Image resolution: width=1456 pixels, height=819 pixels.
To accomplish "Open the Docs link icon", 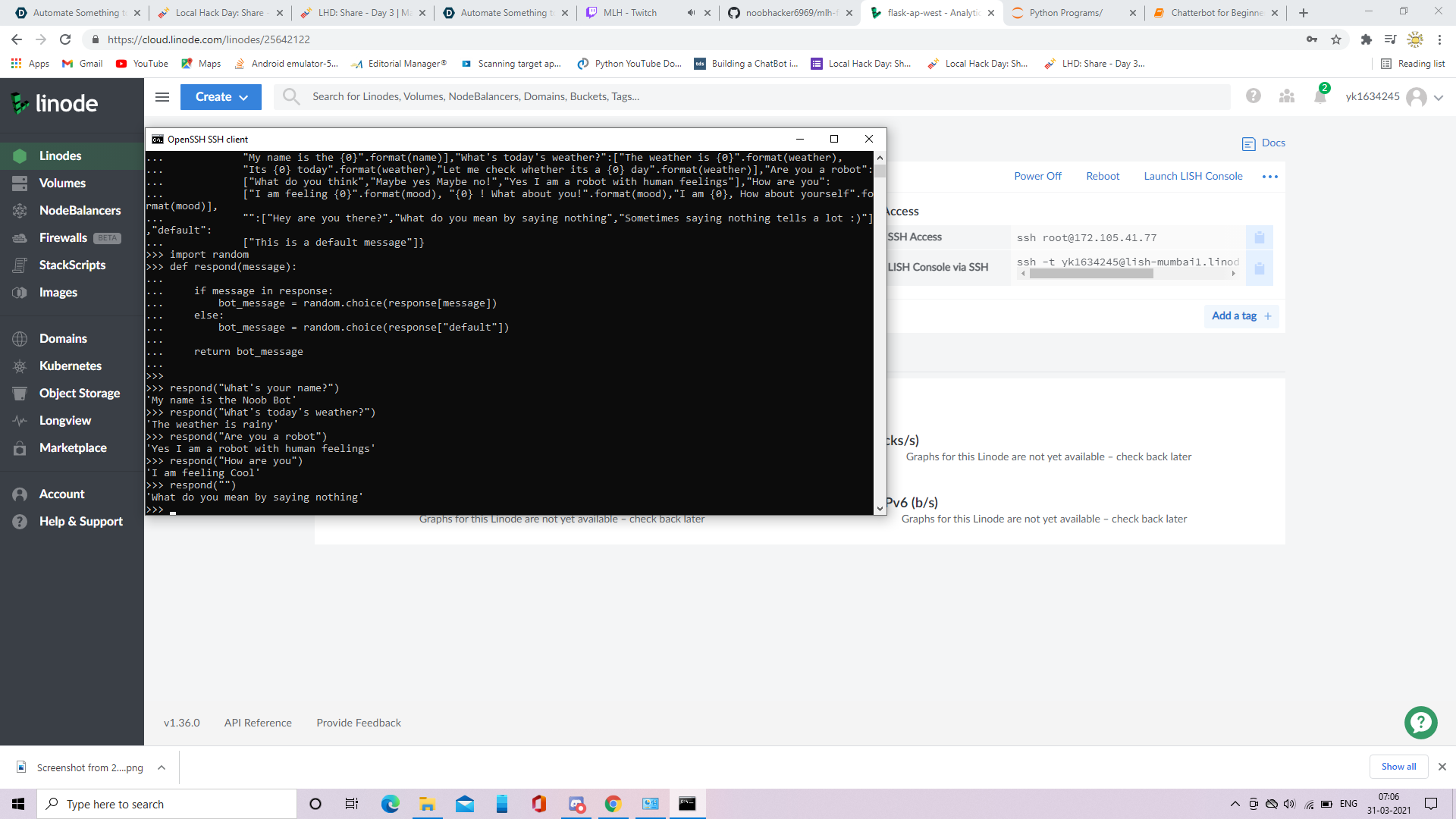I will (1249, 144).
